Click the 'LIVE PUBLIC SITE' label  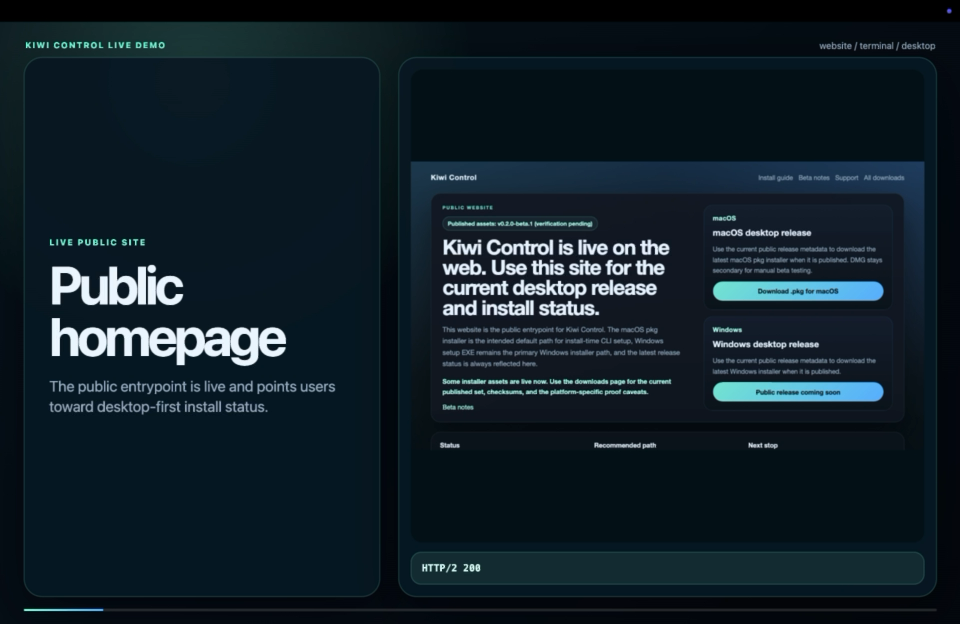coord(97,242)
